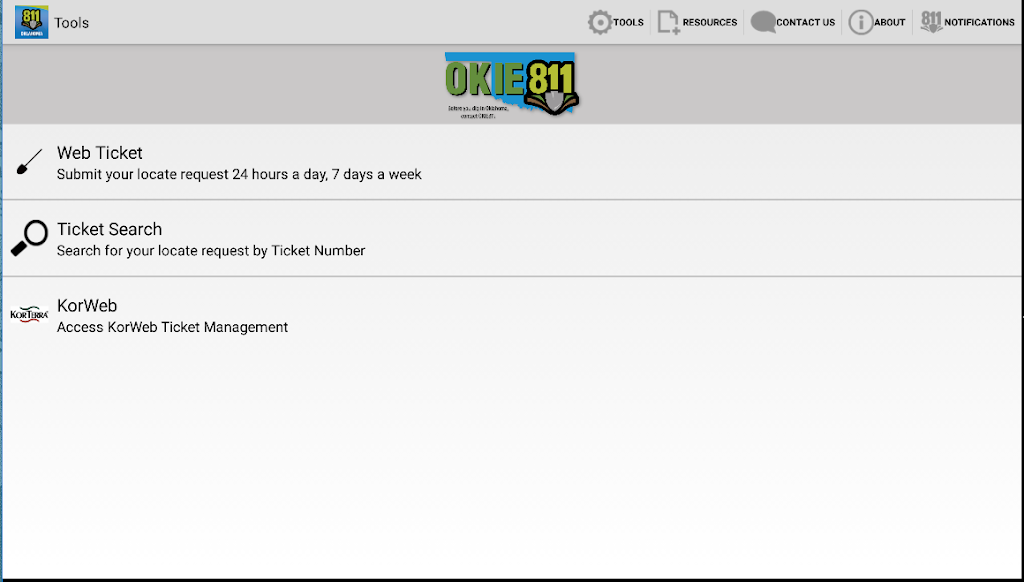
Task: Click the Ticket Search description text
Action: (211, 250)
